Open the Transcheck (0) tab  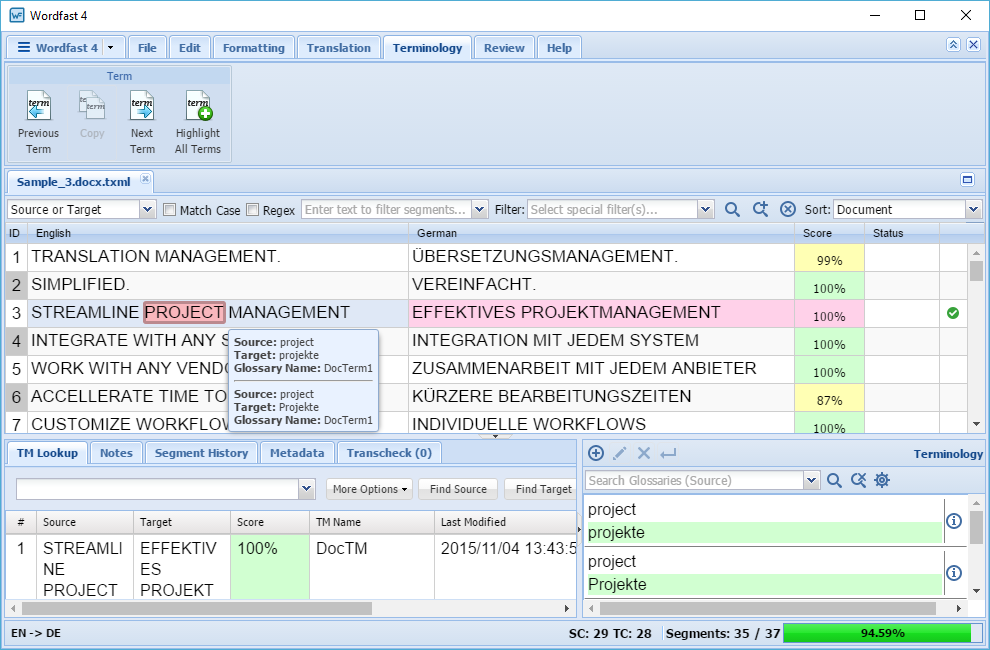click(x=389, y=453)
